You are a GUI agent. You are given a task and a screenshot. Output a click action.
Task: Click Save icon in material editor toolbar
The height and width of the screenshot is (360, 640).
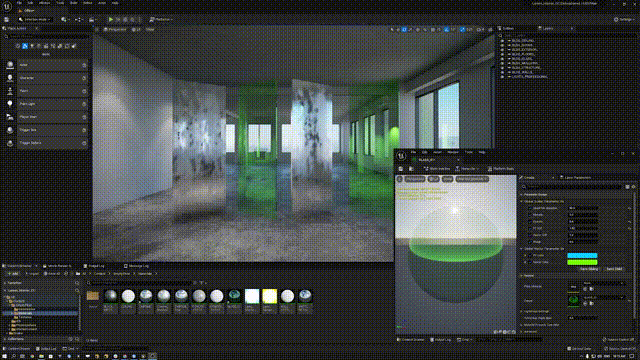pyautogui.click(x=401, y=169)
